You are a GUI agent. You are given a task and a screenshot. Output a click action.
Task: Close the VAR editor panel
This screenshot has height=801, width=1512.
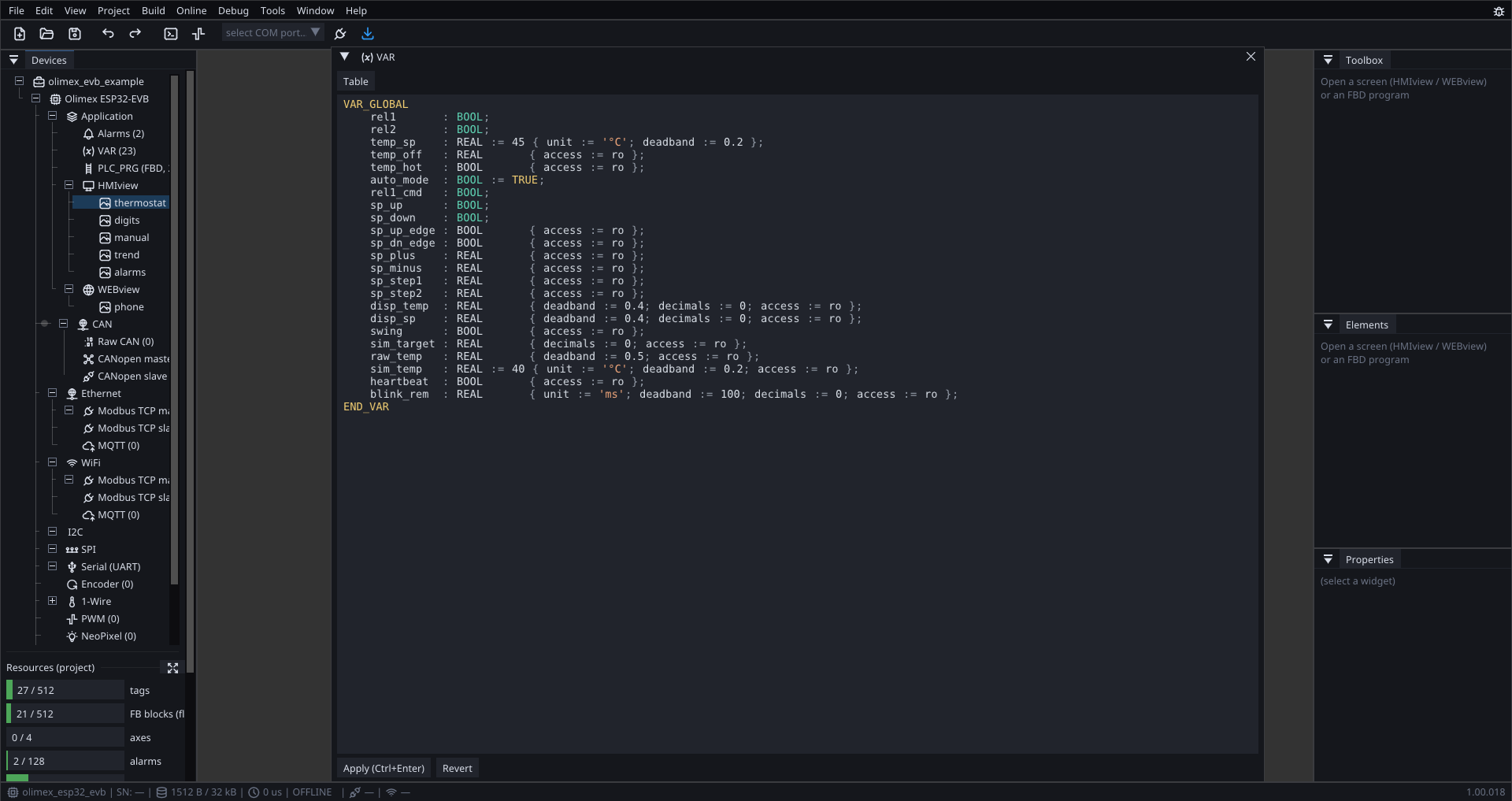pyautogui.click(x=1251, y=57)
